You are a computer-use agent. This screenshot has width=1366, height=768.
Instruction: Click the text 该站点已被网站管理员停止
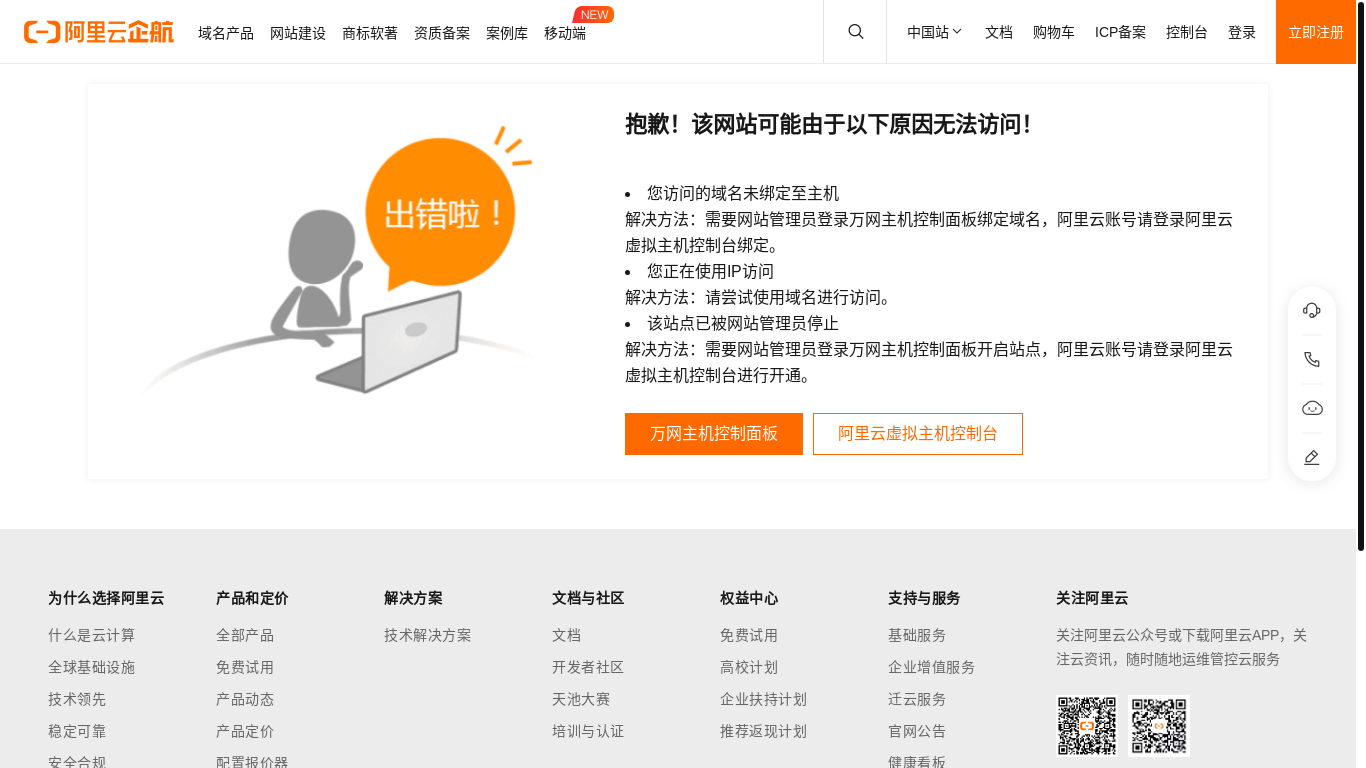coord(743,323)
